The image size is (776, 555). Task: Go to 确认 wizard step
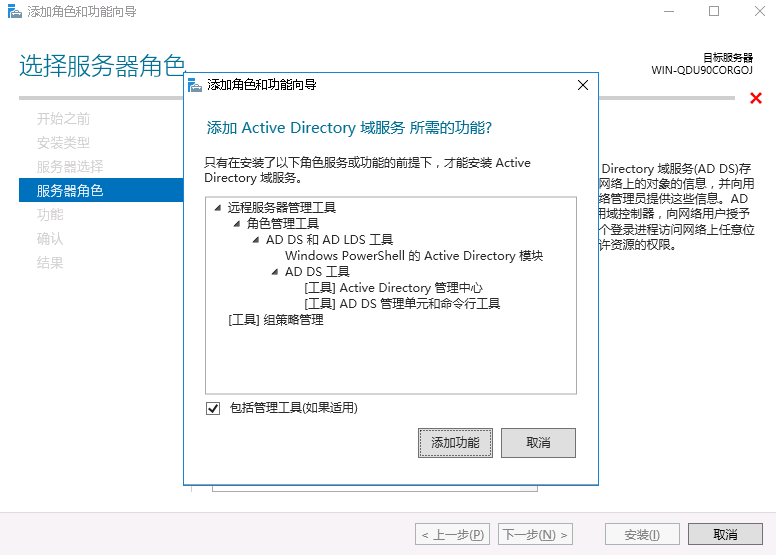(x=50, y=239)
